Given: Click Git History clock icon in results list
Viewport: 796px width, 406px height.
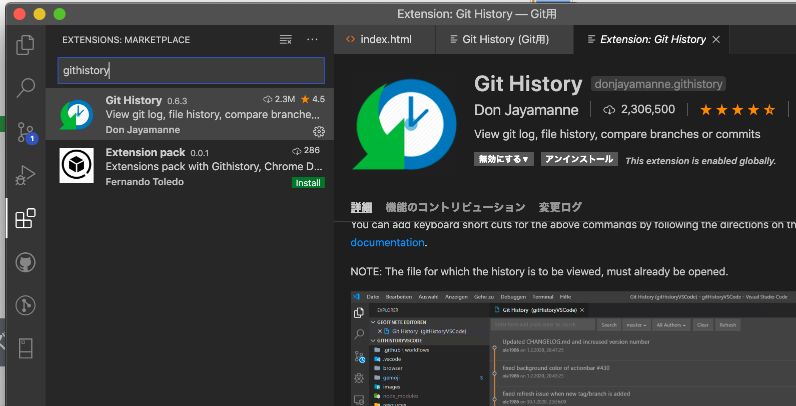Looking at the screenshot, I should click(x=76, y=115).
